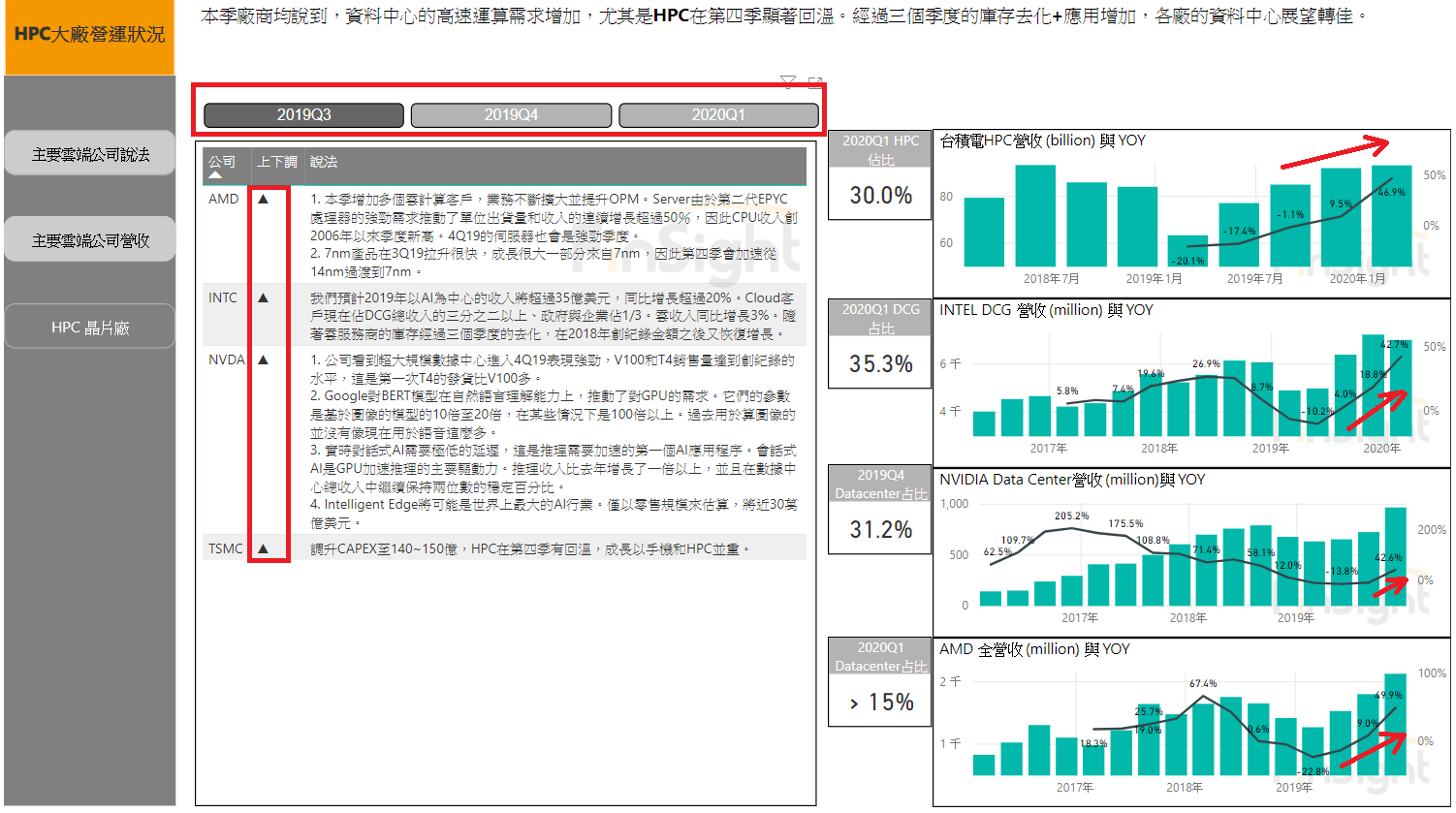Click the 30.0% HPC占比 card
Screen dimensions: 1456x813
tap(880, 195)
